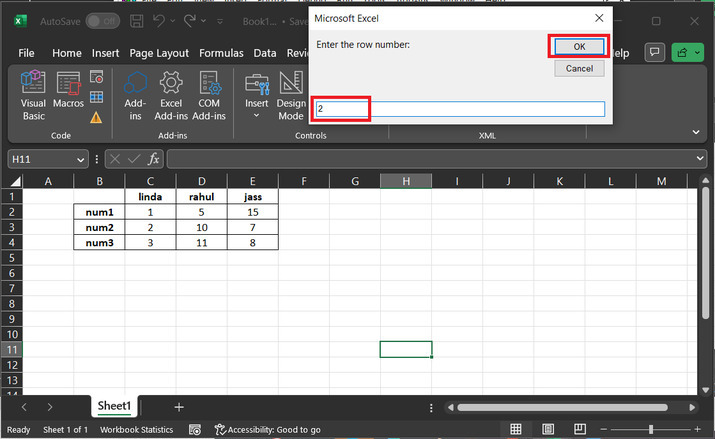This screenshot has height=439, width=715.
Task: Open the Name Box dropdown arrow
Action: tap(81, 160)
